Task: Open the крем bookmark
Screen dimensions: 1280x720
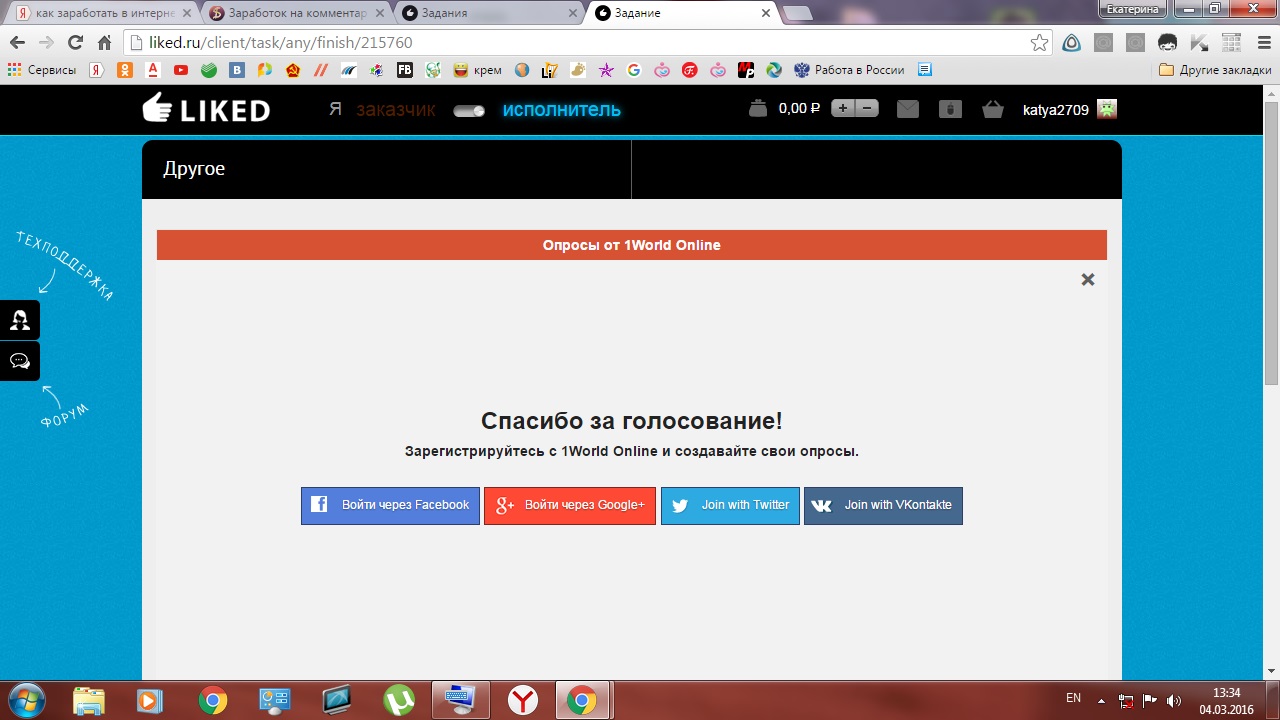Action: point(478,70)
